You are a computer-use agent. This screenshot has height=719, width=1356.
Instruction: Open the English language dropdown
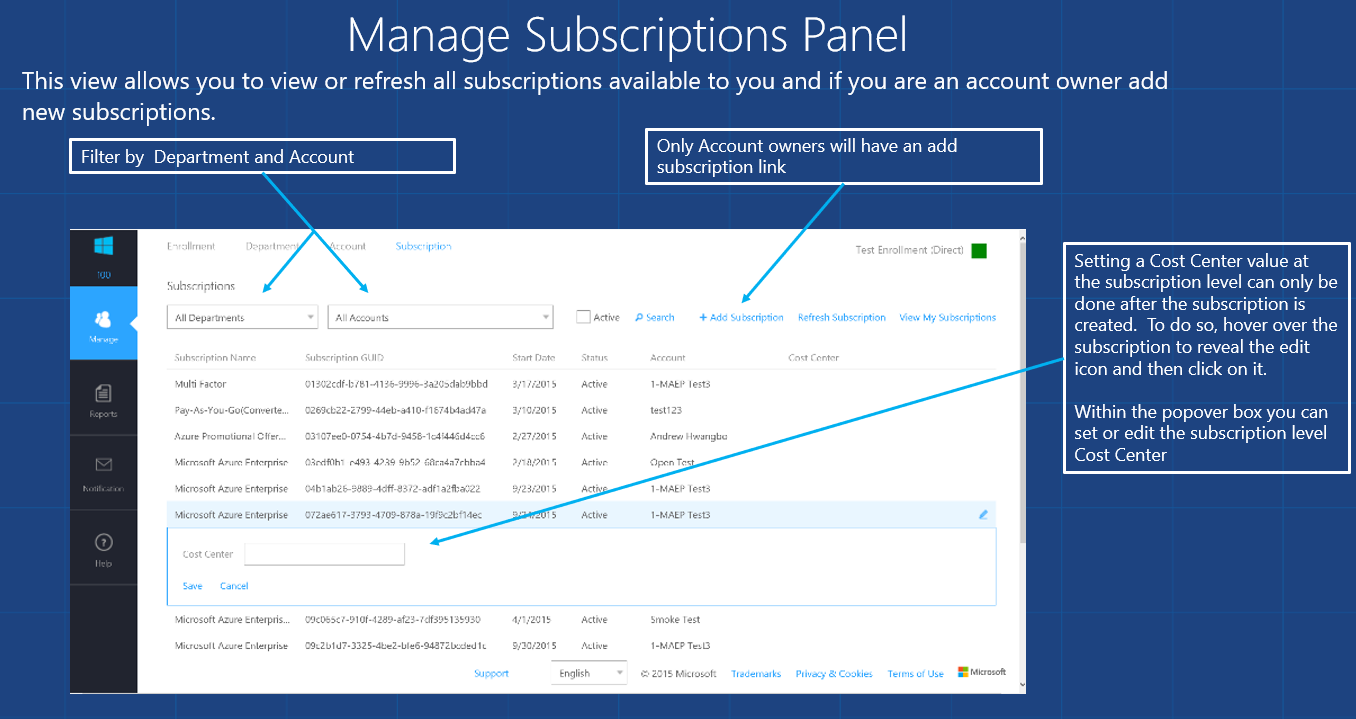(589, 673)
